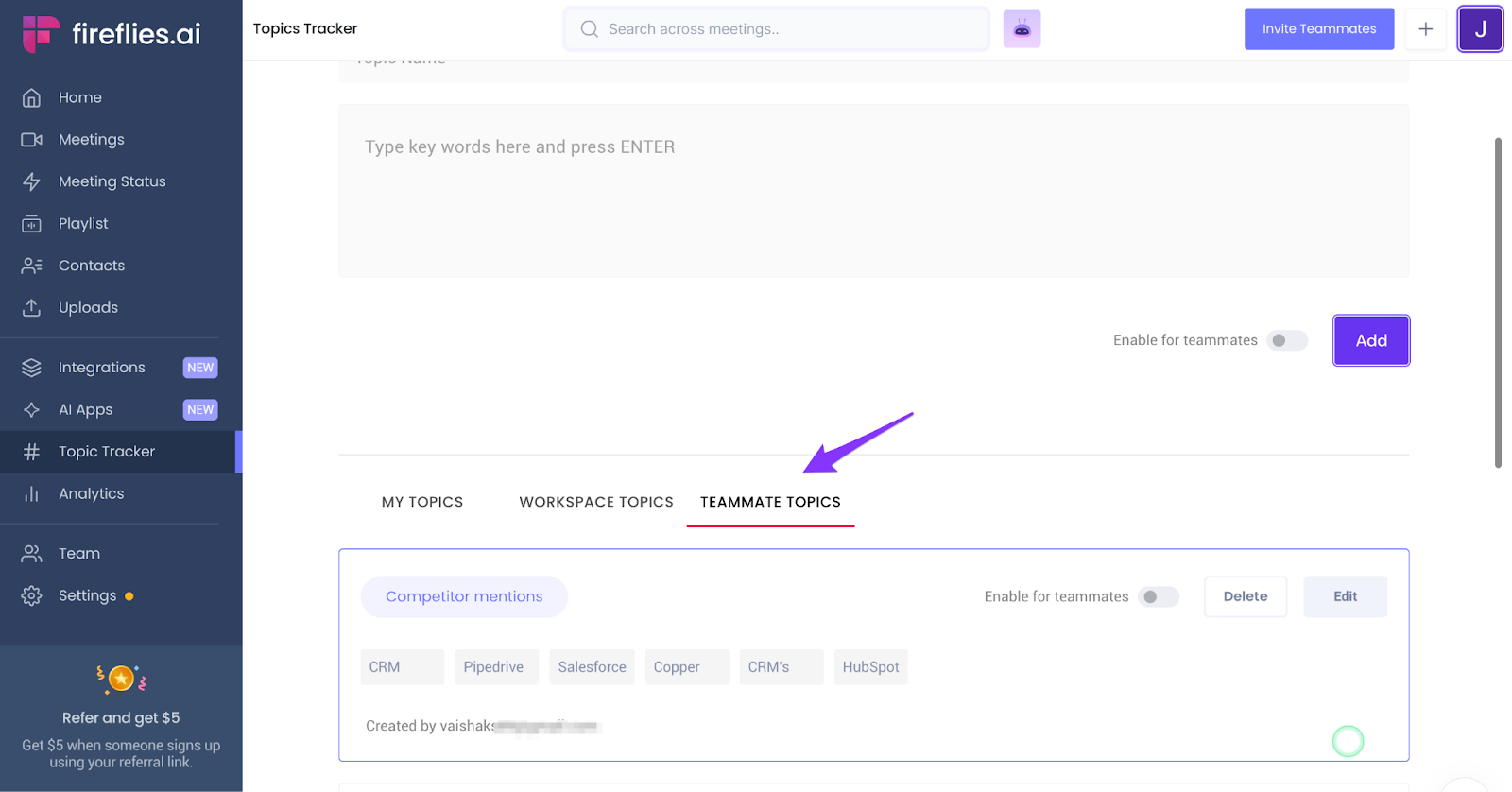Viewport: 1512px width, 792px height.
Task: Click the Topics Tracker page title
Action: [305, 29]
